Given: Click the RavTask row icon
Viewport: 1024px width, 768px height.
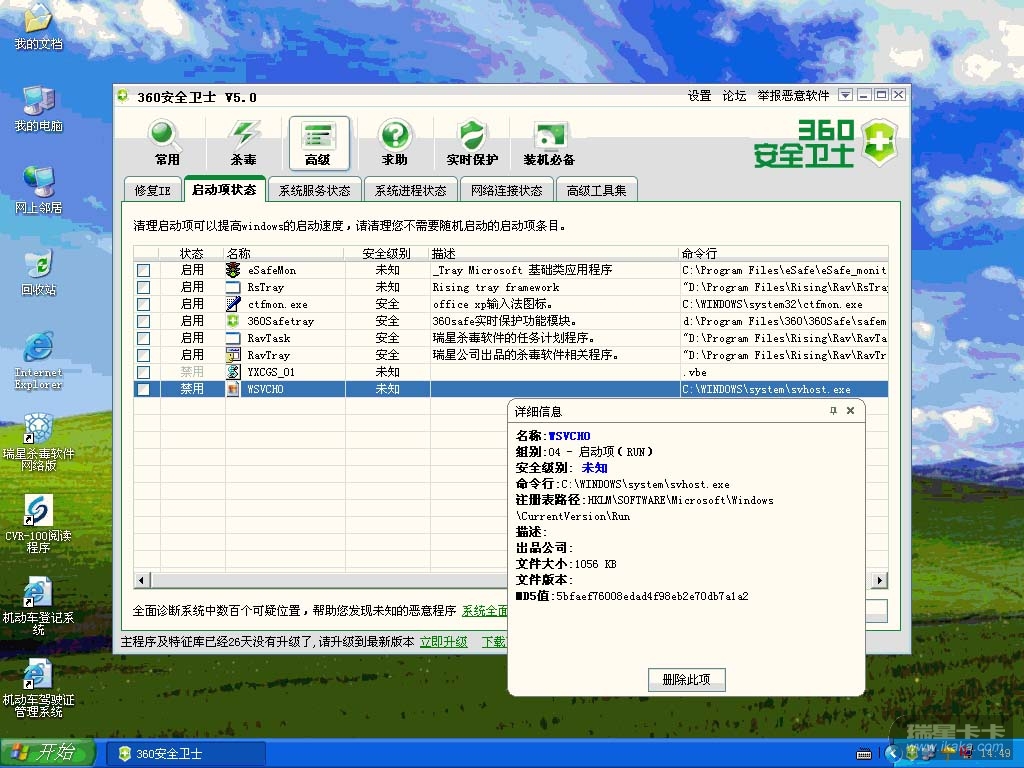Looking at the screenshot, I should [233, 338].
